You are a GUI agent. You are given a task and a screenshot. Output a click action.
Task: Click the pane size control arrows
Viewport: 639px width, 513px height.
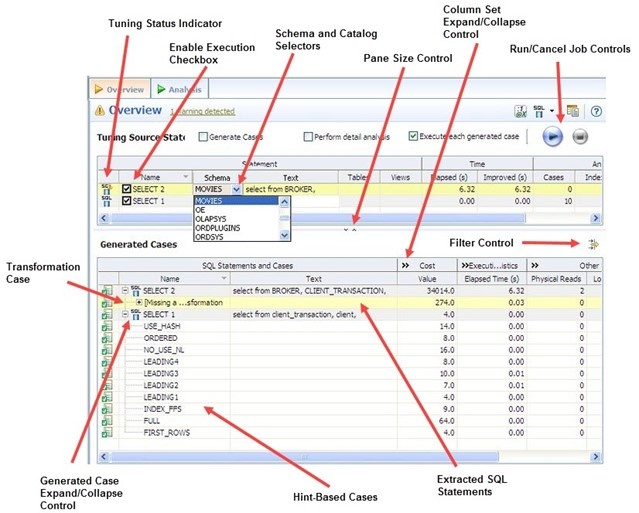350,230
